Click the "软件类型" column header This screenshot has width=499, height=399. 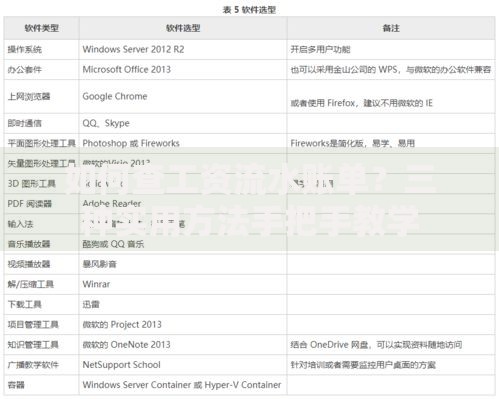pyautogui.click(x=42, y=28)
